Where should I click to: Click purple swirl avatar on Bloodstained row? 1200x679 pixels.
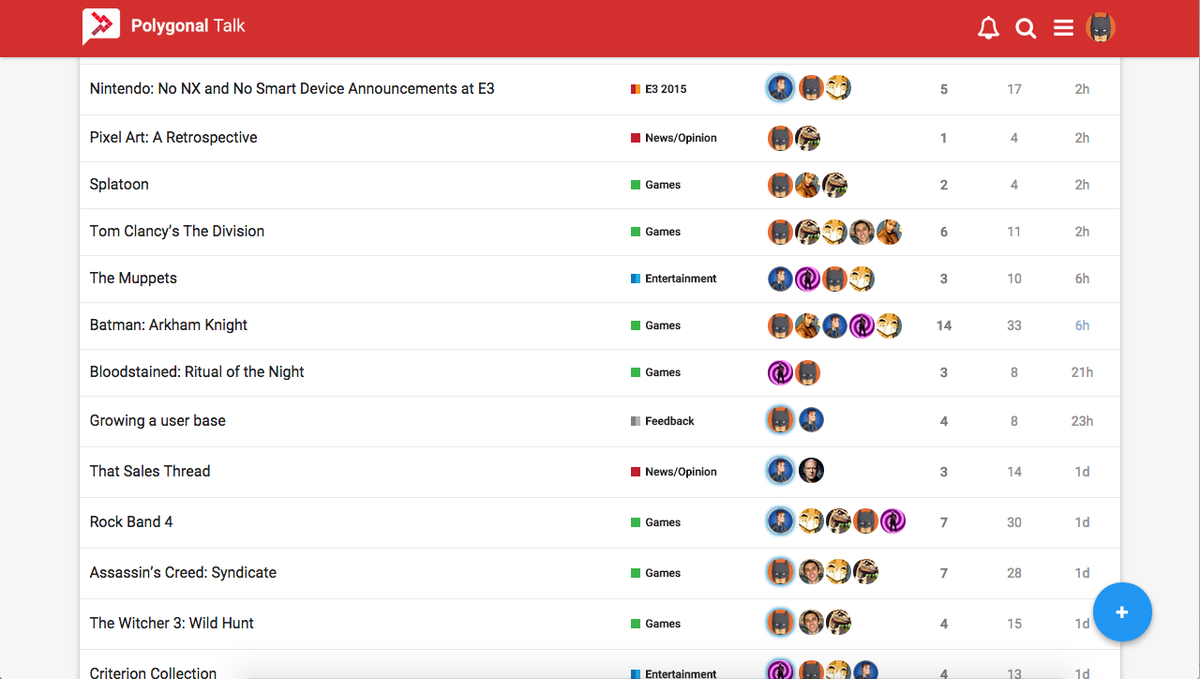(780, 373)
